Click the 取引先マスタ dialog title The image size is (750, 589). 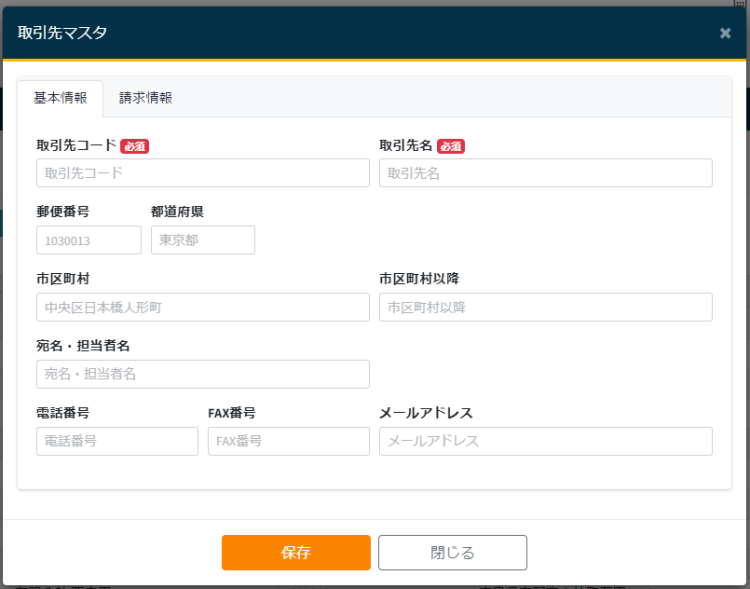[62, 33]
